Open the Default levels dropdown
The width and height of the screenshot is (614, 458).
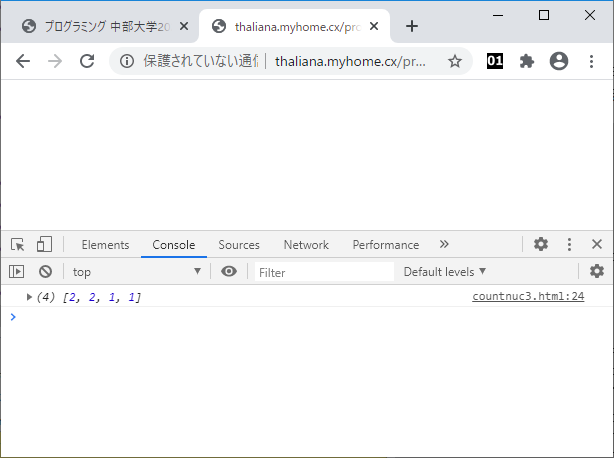[445, 271]
